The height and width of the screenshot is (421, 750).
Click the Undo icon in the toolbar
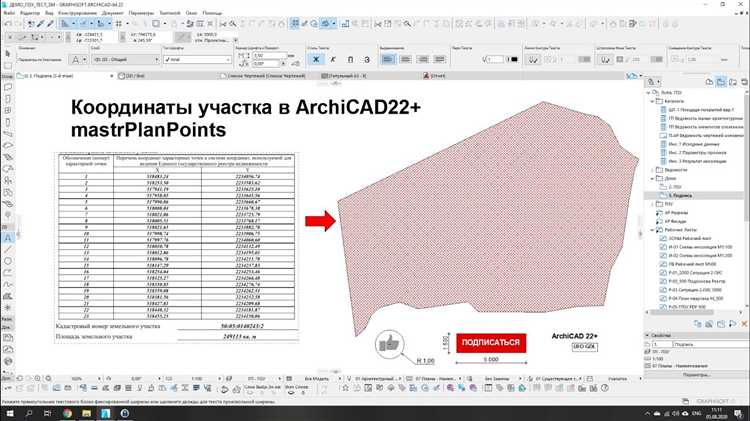click(7, 26)
